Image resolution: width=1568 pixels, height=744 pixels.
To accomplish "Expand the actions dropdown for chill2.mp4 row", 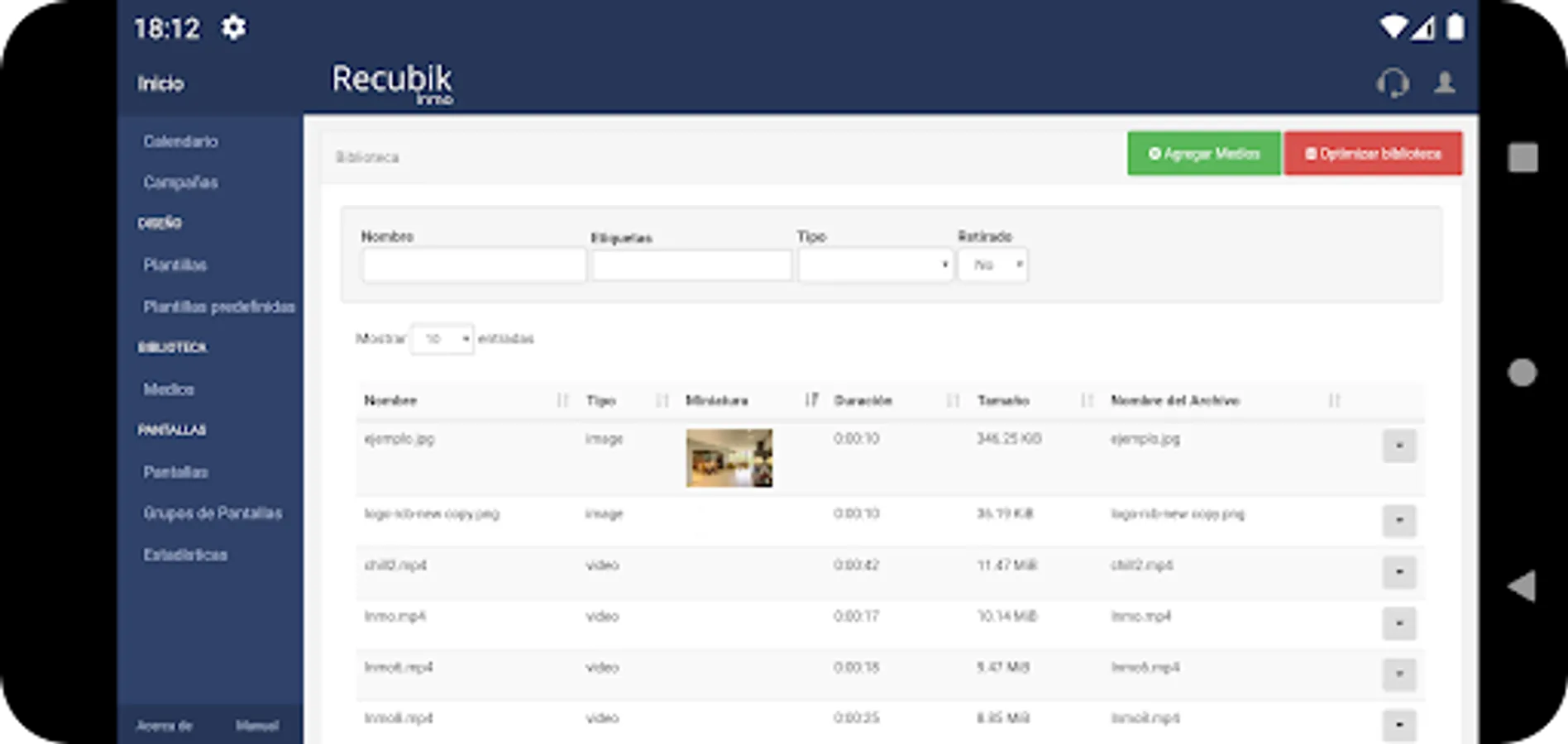I will click(1399, 572).
